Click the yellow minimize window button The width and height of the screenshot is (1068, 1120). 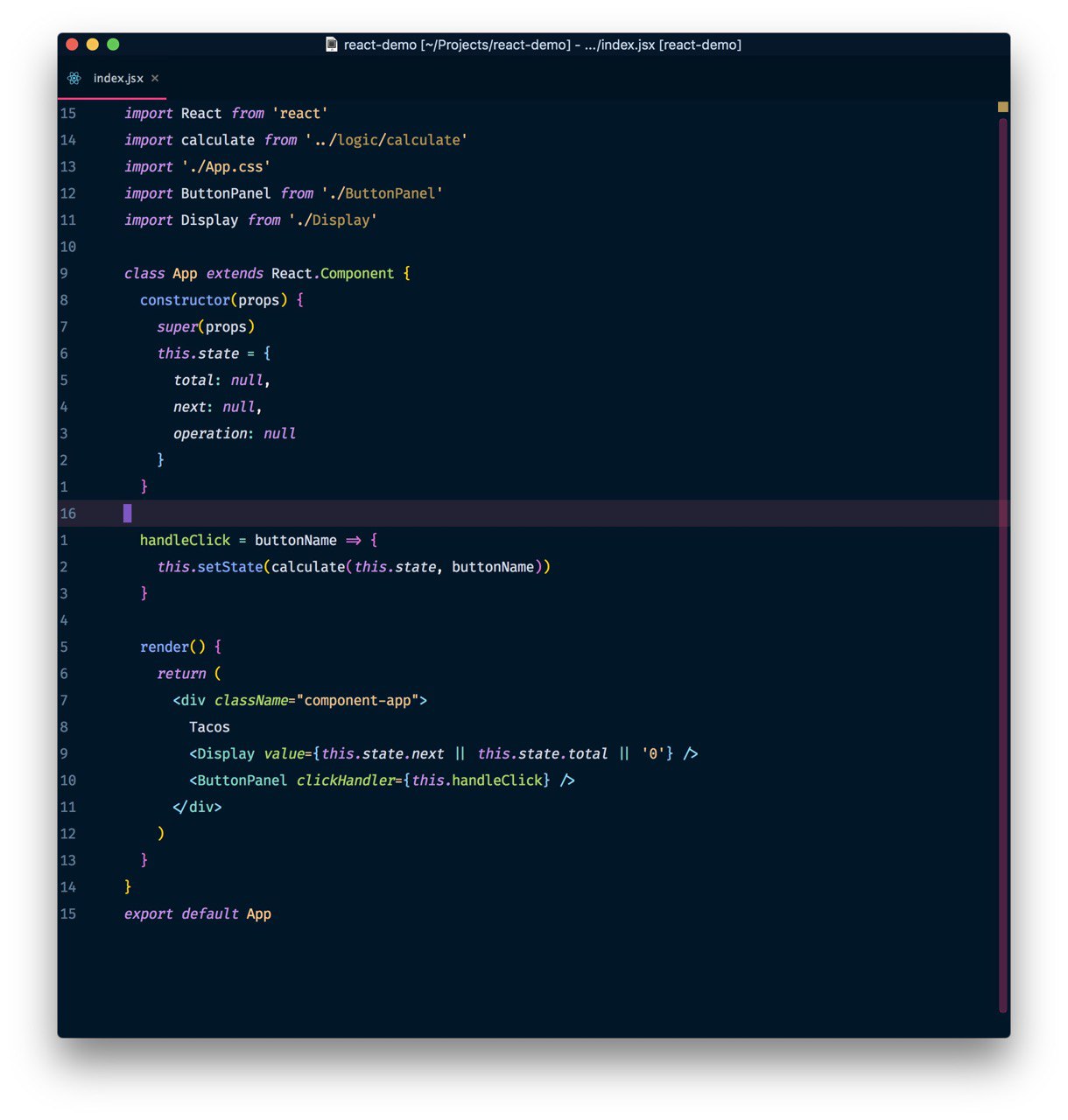93,45
